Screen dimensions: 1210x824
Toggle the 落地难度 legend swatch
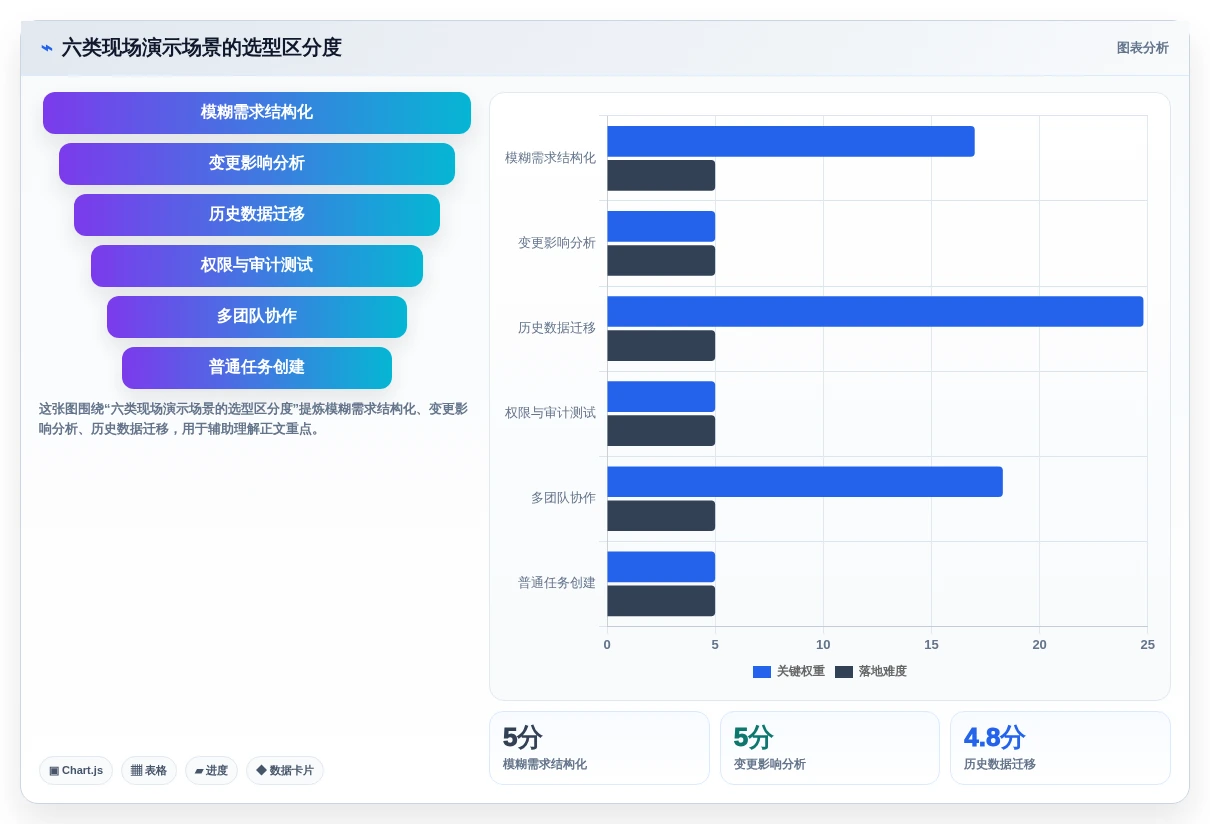click(844, 672)
